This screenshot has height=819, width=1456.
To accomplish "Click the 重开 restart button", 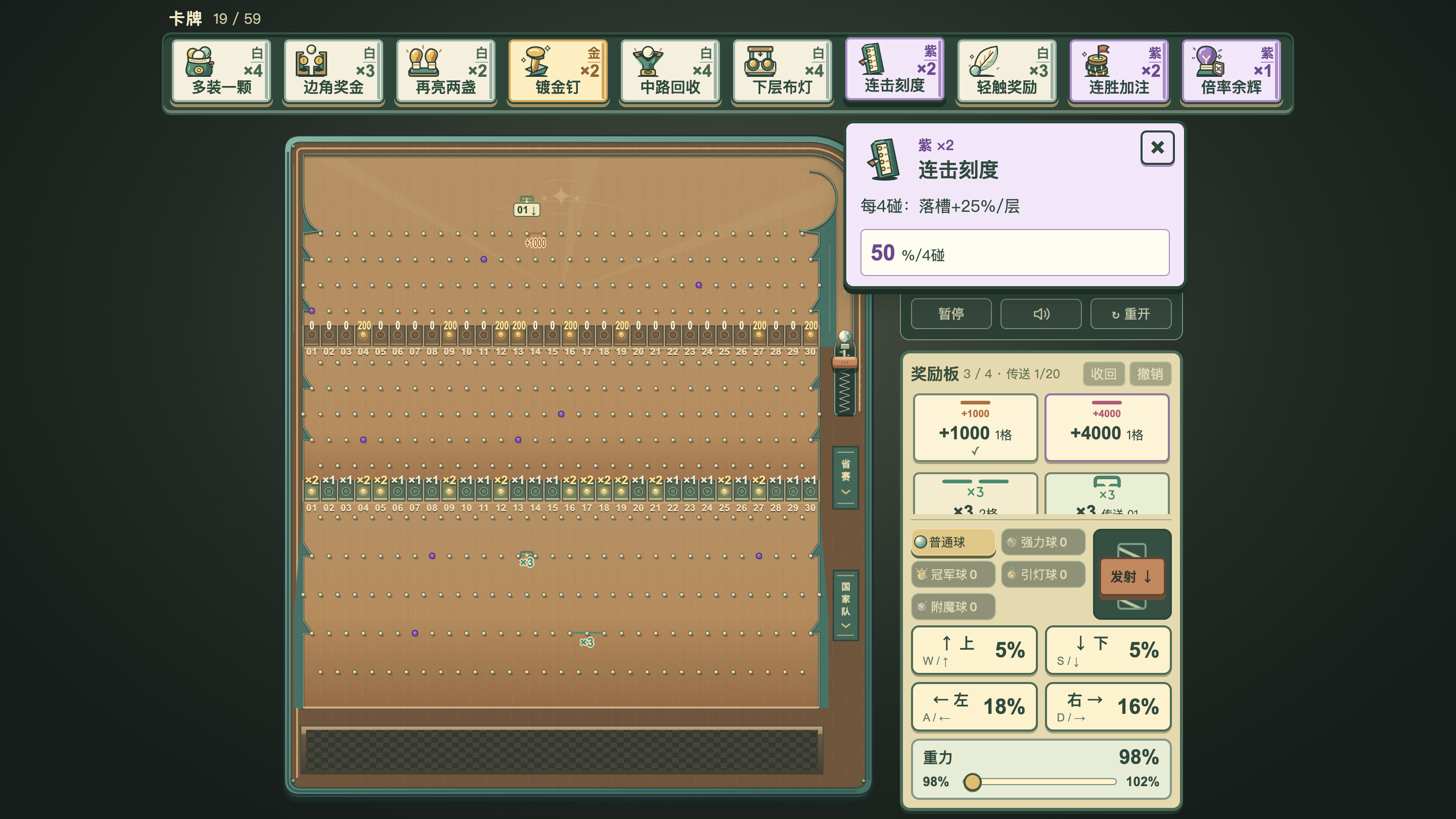I will point(1130,313).
